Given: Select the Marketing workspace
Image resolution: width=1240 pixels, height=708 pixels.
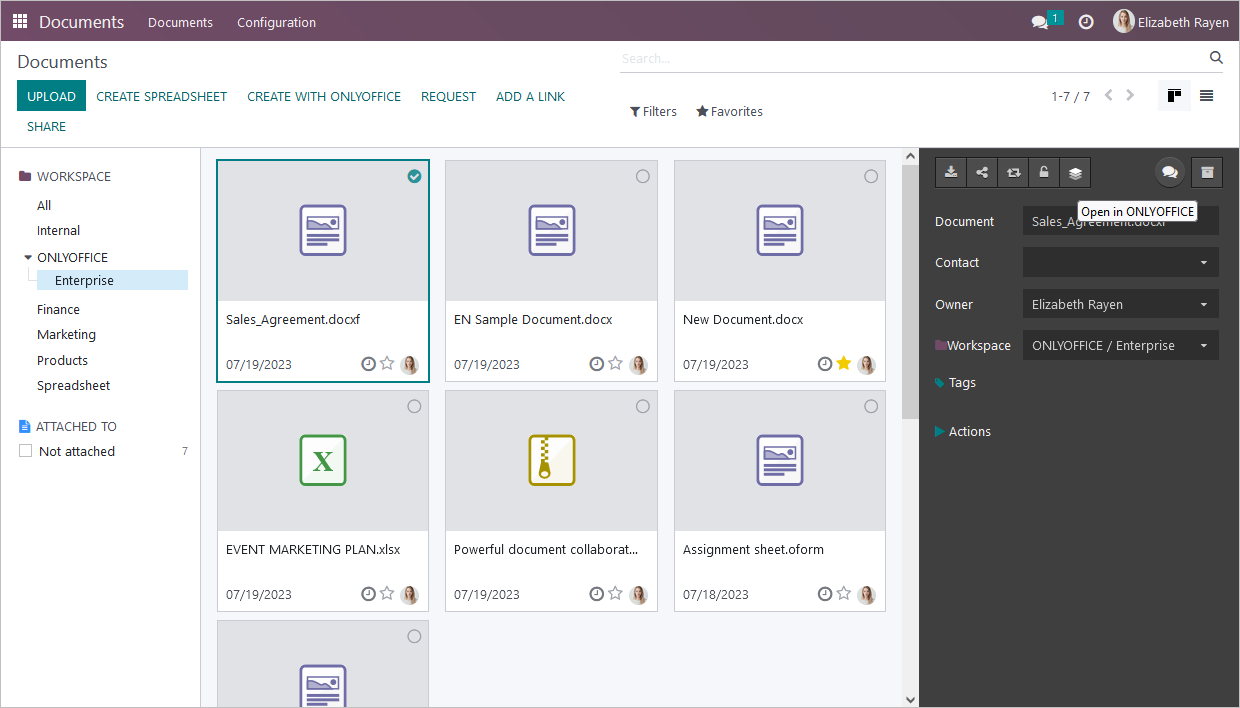Looking at the screenshot, I should [66, 334].
